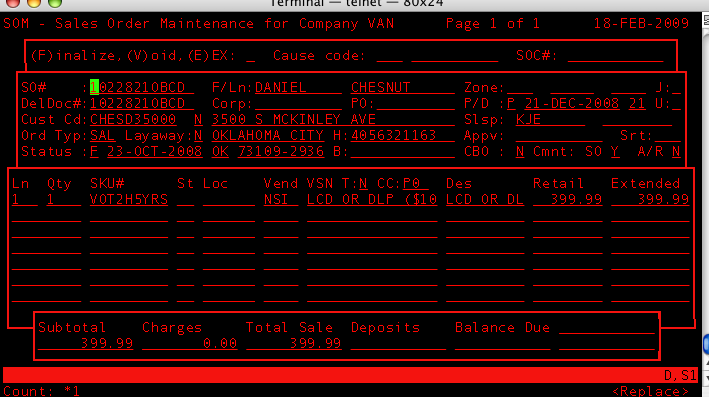Click the empty B: phone field
709x397 pixels.
[403, 151]
